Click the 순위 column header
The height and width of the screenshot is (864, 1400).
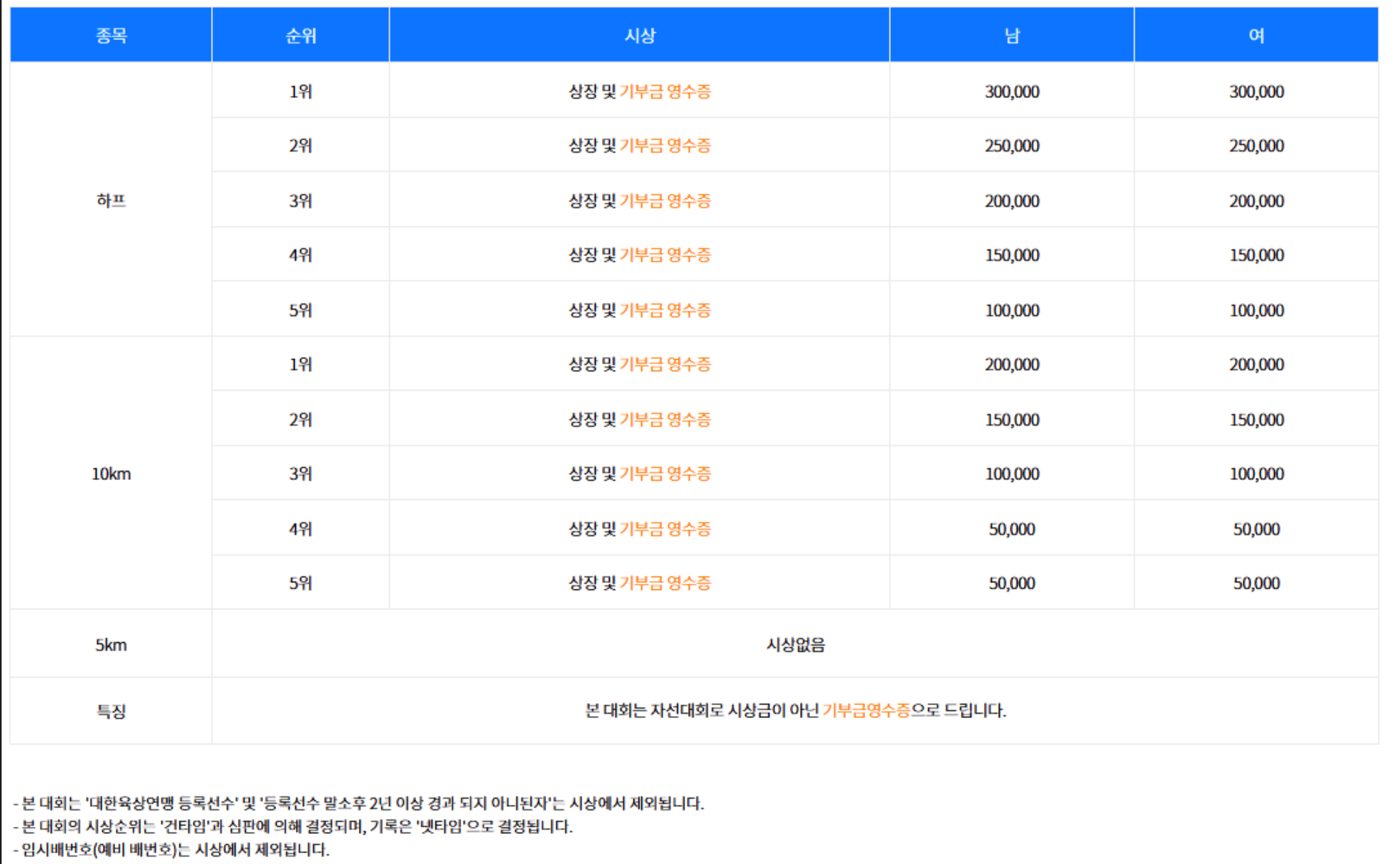pyautogui.click(x=300, y=35)
